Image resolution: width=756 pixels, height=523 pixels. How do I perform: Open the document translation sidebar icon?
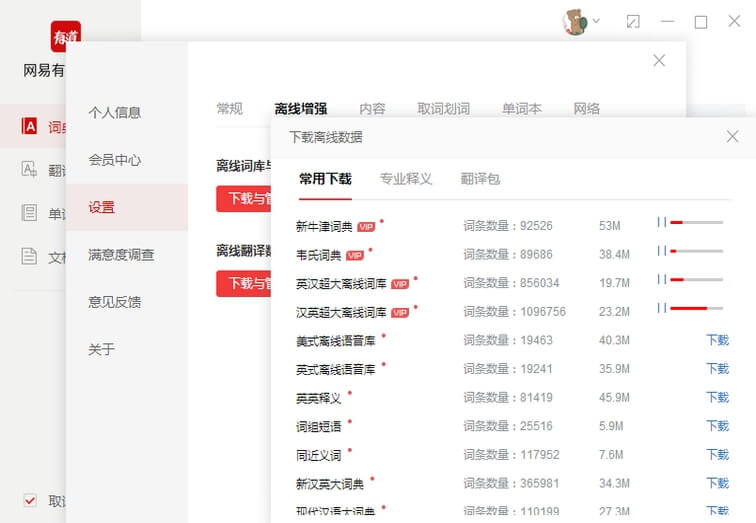click(30, 257)
